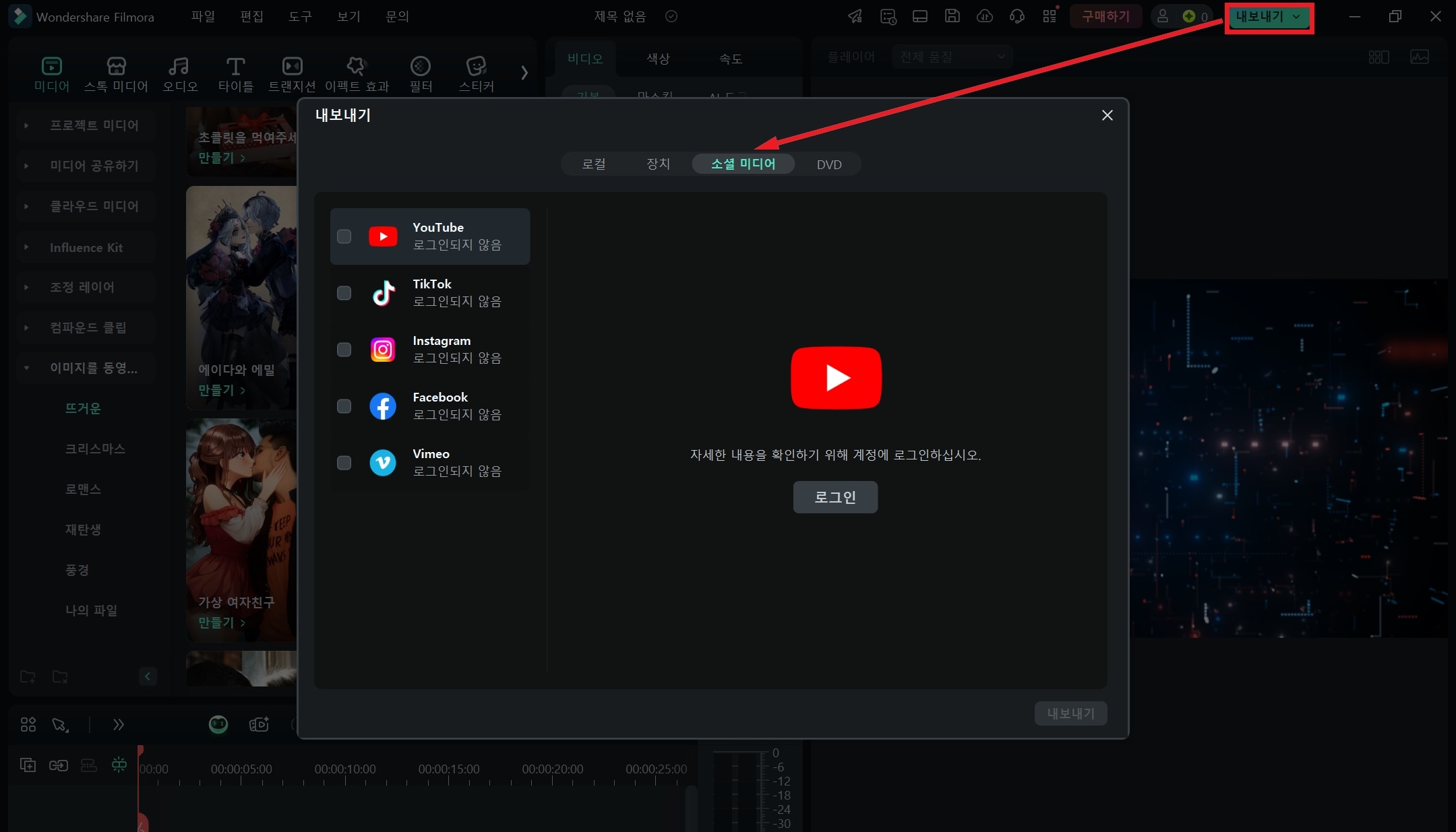Viewport: 1456px width, 832px height.
Task: Collapse the 이미지를 동영... tree item
Action: pos(26,368)
